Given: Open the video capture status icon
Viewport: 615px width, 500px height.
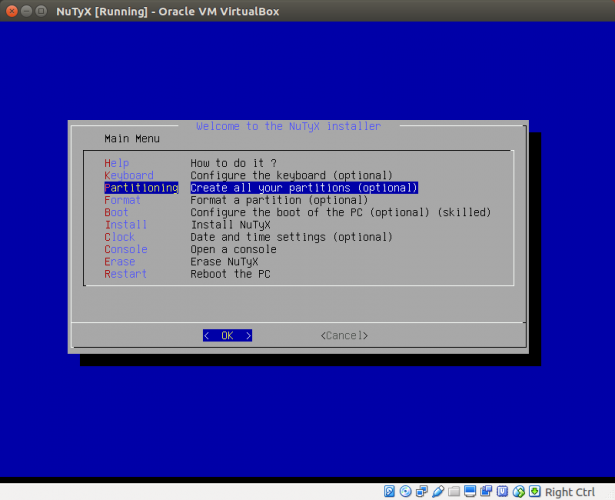Looking at the screenshot, I should tap(486, 491).
